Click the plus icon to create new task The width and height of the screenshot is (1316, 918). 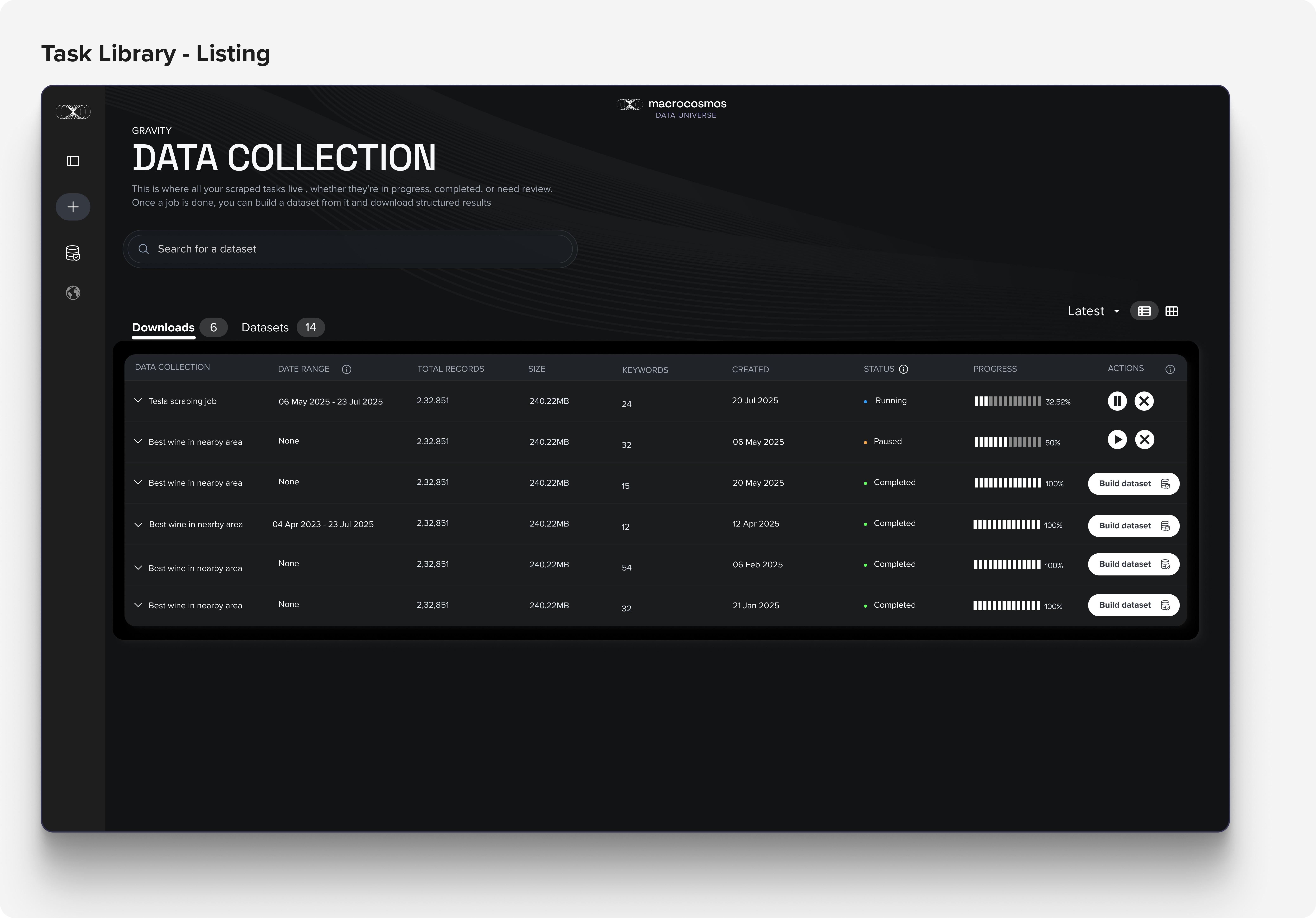[73, 207]
